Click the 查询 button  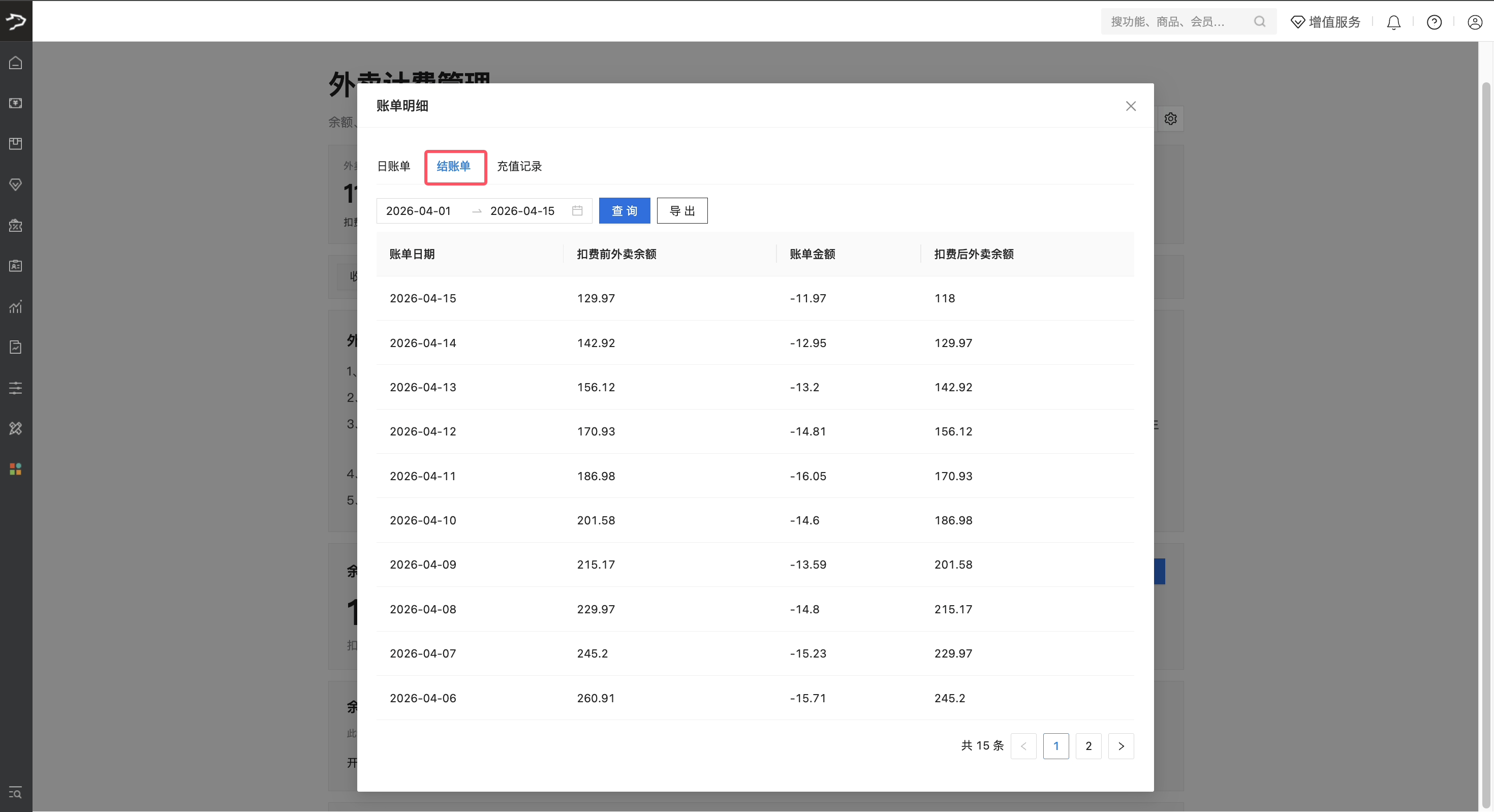tap(624, 210)
